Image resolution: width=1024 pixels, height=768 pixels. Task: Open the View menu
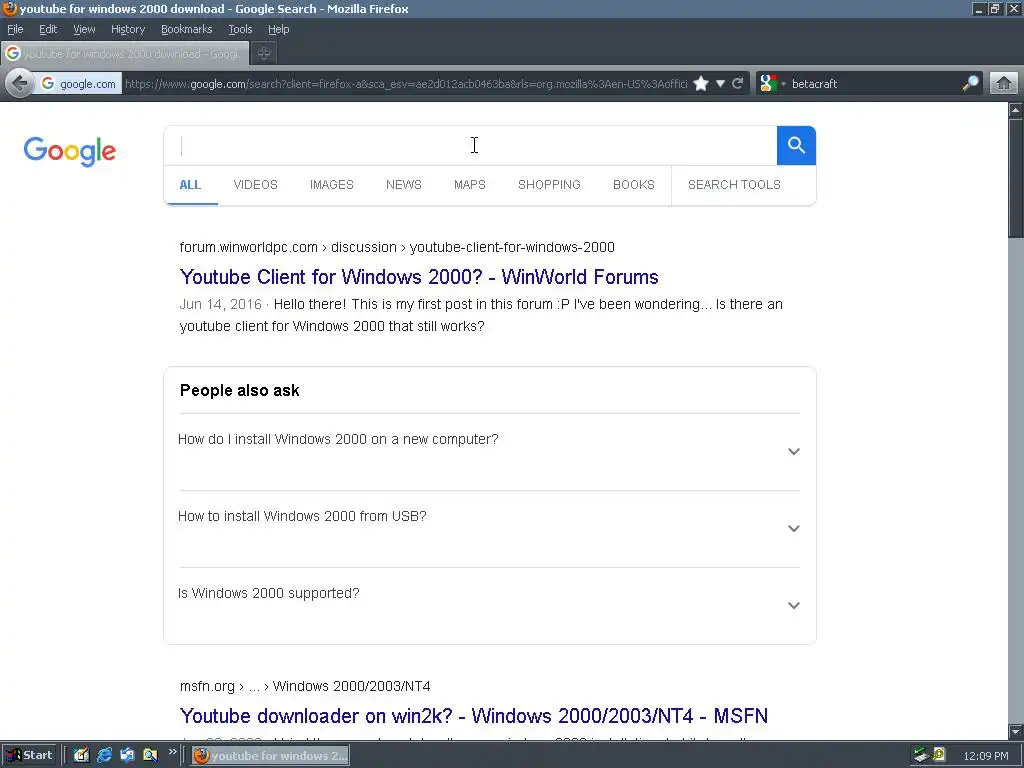[84, 29]
